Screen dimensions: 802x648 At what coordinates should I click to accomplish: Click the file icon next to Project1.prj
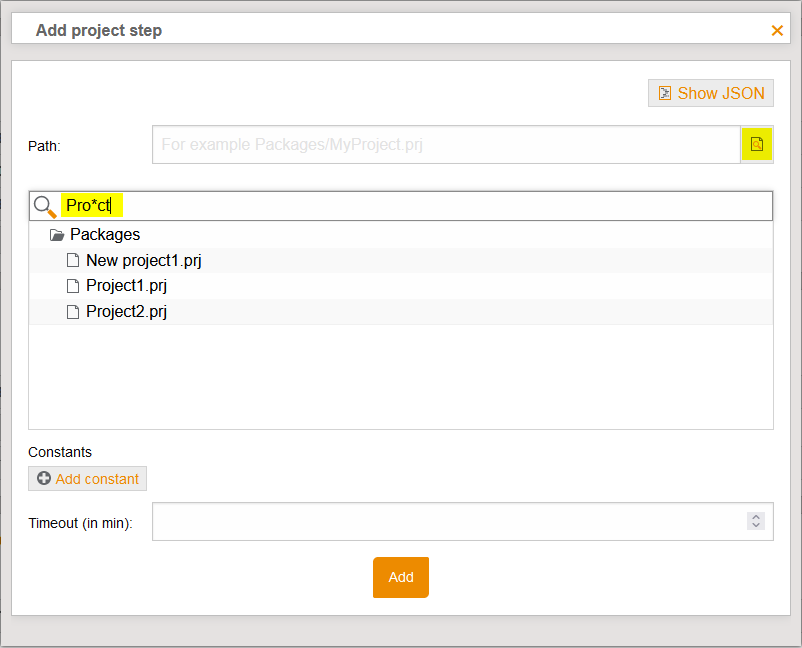pyautogui.click(x=73, y=285)
